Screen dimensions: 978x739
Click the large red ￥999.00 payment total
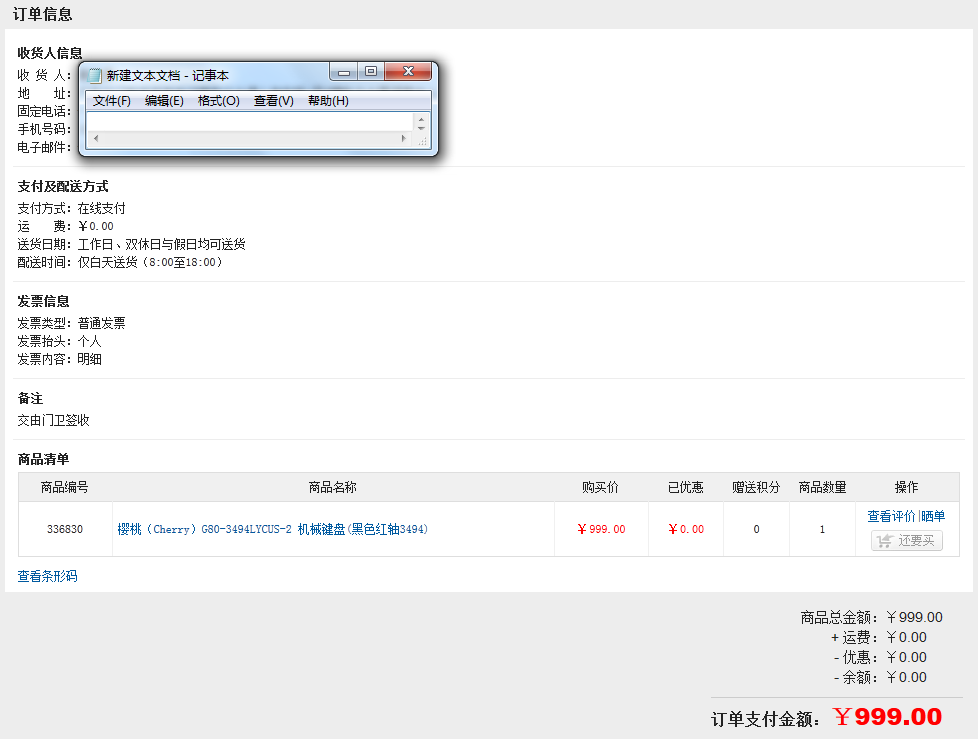(x=888, y=717)
